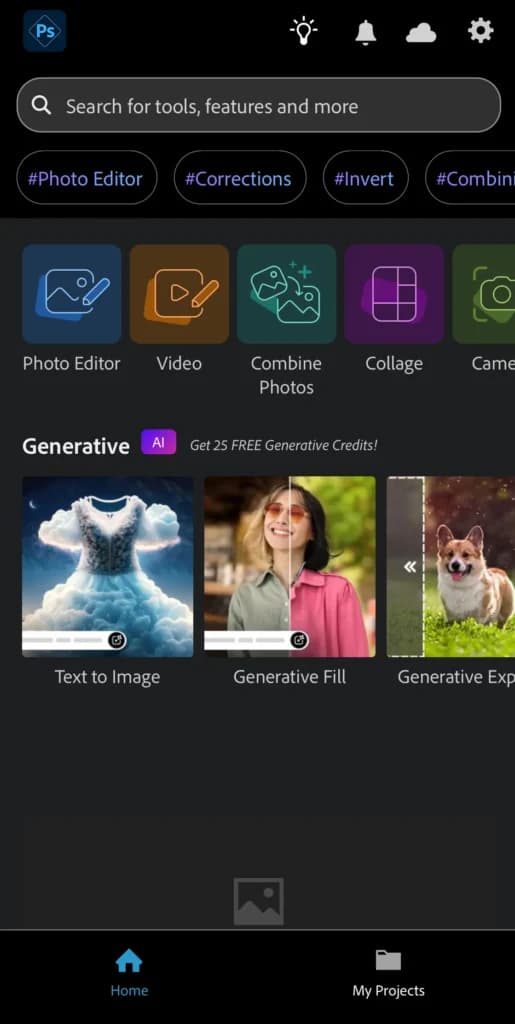Tap the Combine Photos label
This screenshot has width=515, height=1024.
pyautogui.click(x=287, y=376)
